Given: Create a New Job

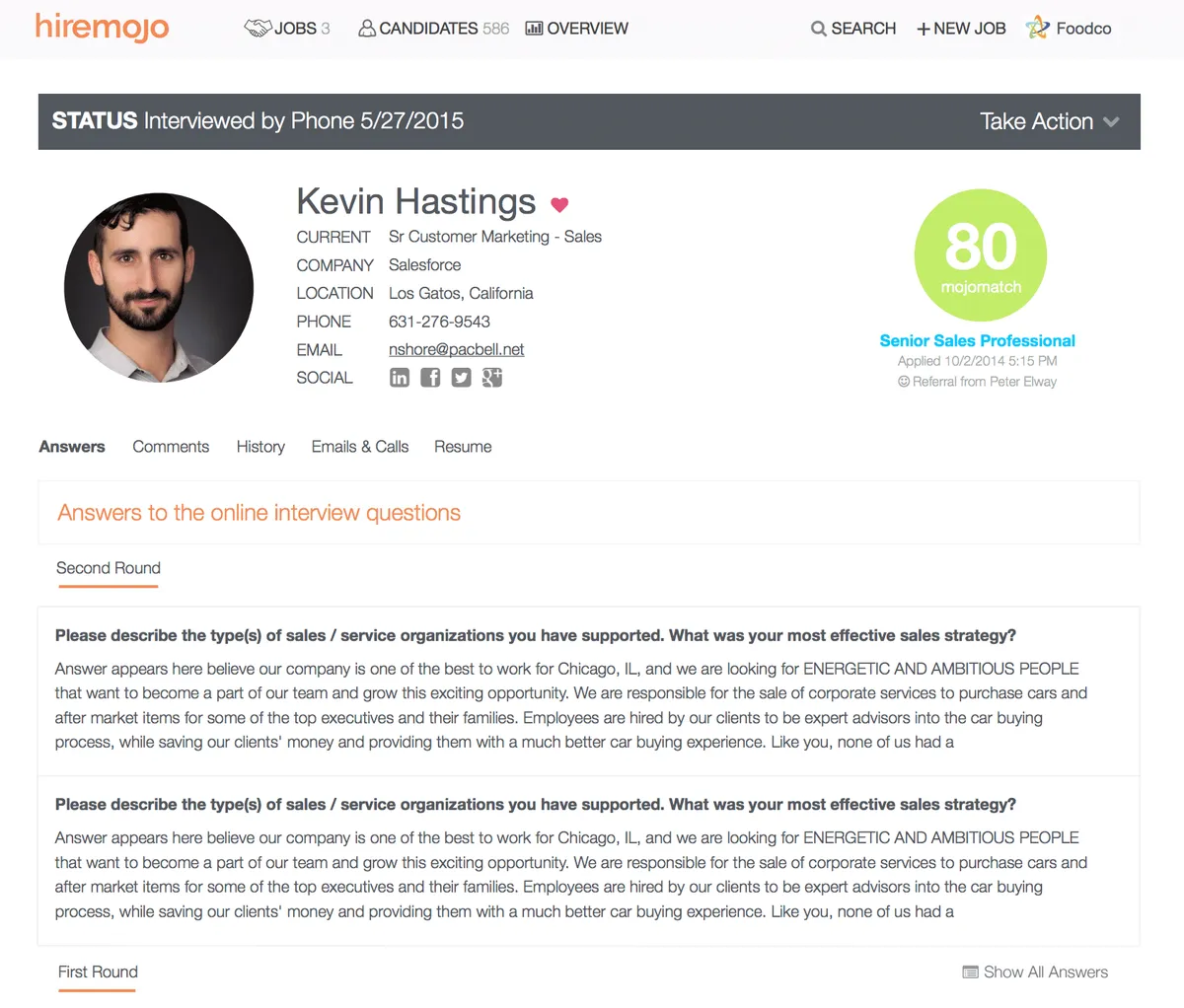Looking at the screenshot, I should (961, 29).
